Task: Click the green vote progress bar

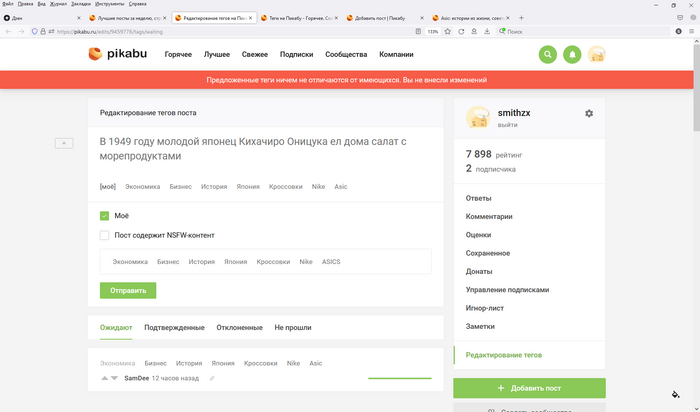Action: tap(400, 378)
